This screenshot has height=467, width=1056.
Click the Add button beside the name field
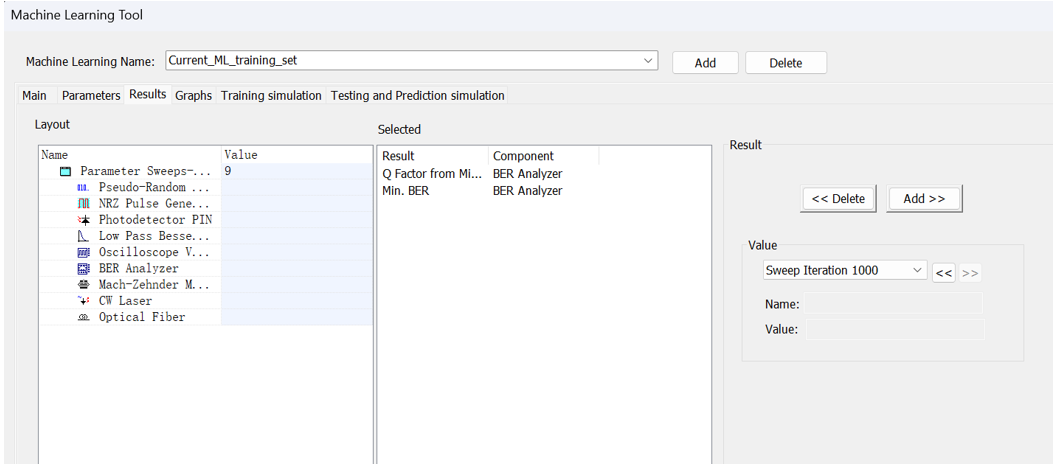[x=705, y=63]
